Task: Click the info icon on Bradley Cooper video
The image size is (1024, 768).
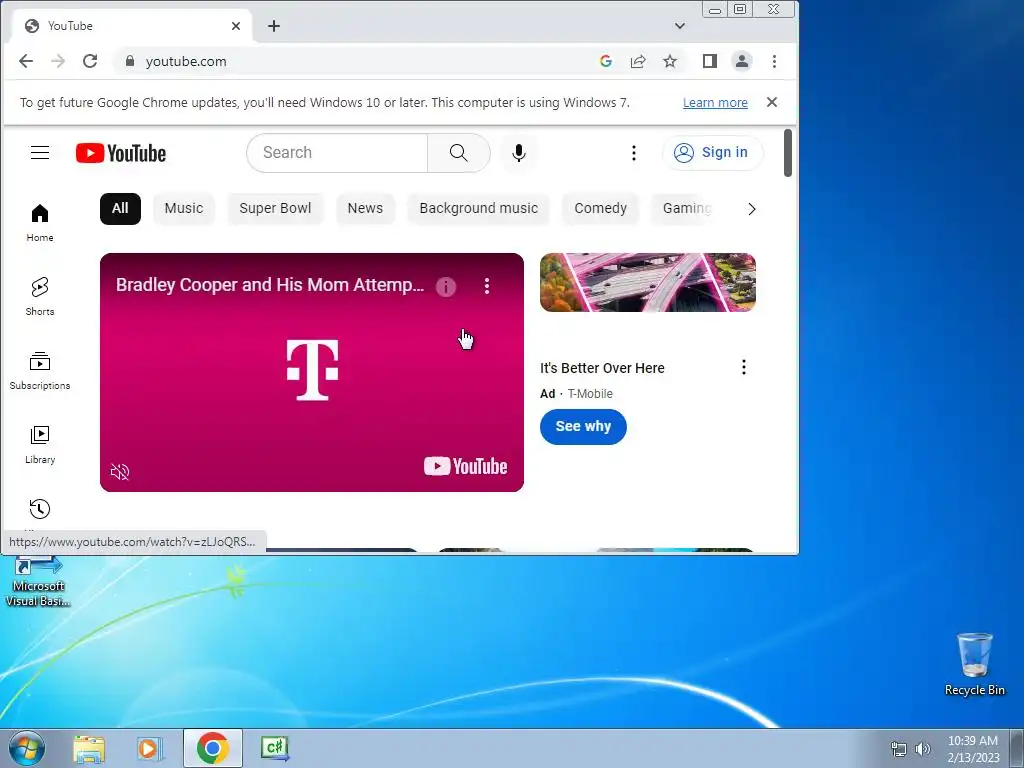Action: pyautogui.click(x=446, y=286)
